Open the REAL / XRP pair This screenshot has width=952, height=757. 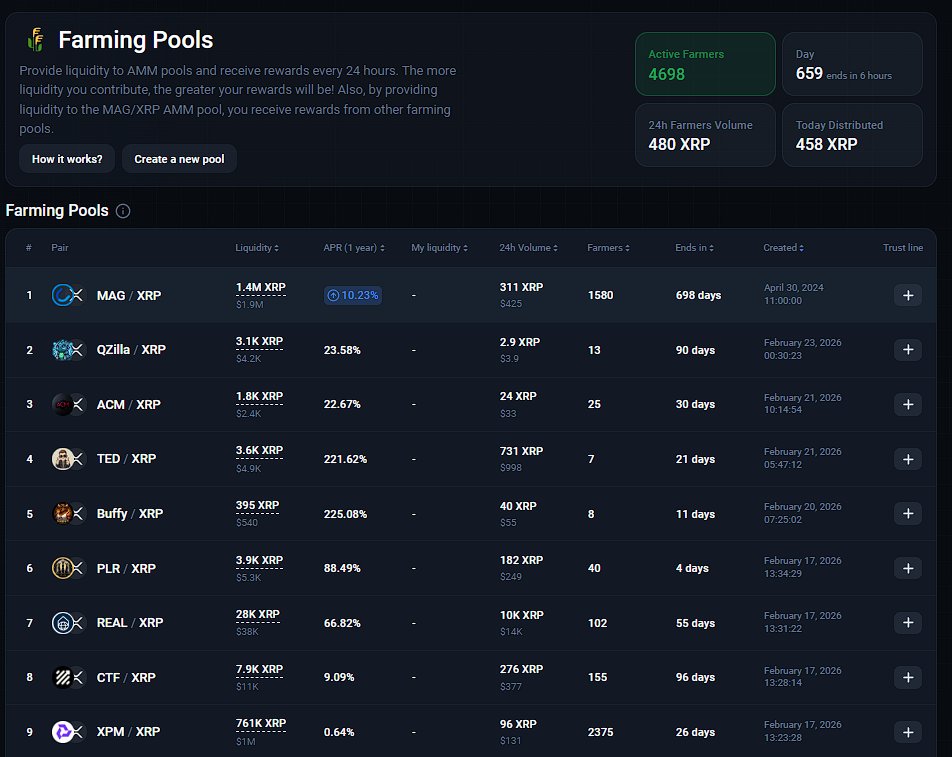tap(130, 623)
